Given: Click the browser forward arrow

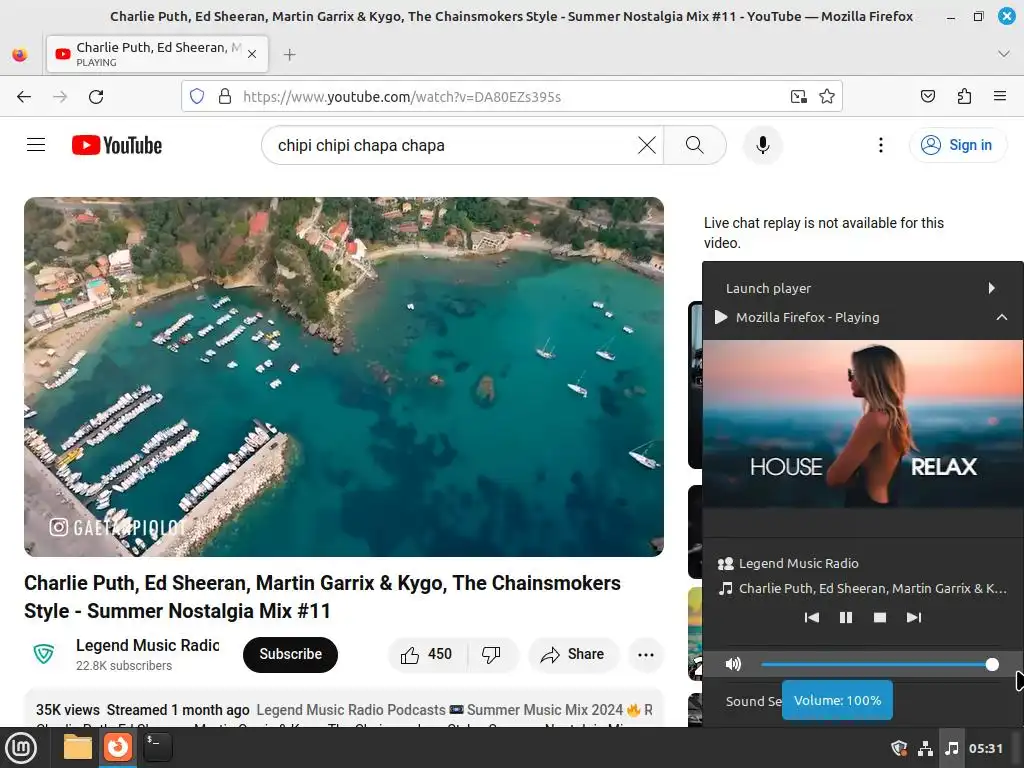Looking at the screenshot, I should (x=60, y=97).
